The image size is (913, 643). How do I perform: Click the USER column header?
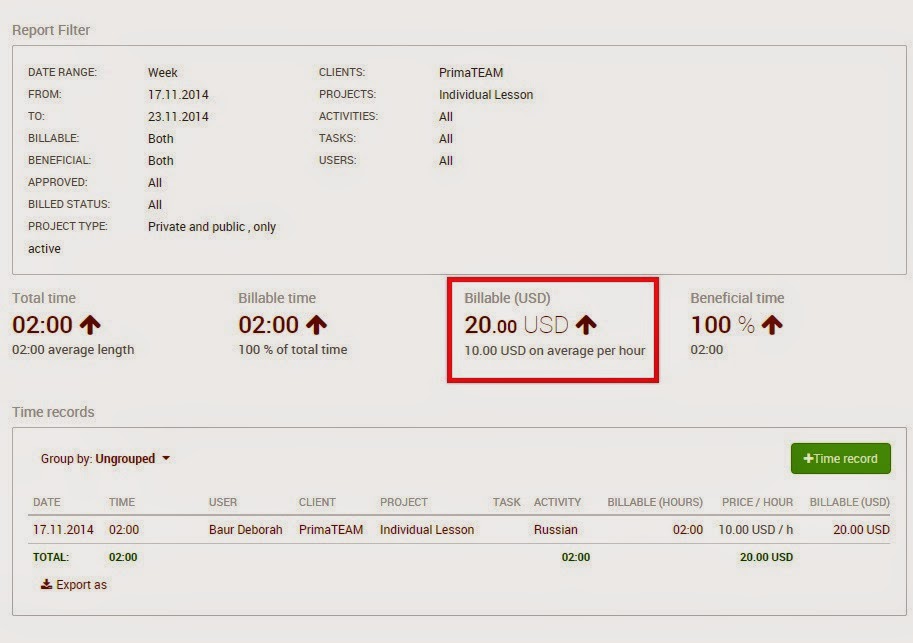(x=222, y=502)
